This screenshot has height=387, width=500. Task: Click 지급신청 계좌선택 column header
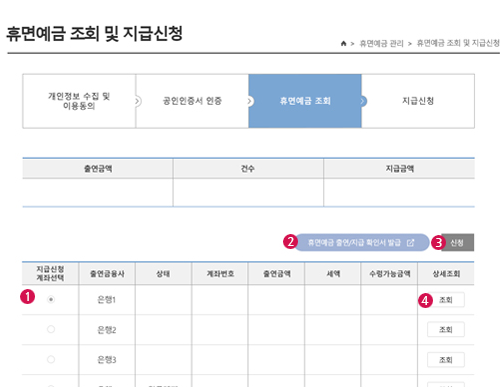(x=50, y=274)
